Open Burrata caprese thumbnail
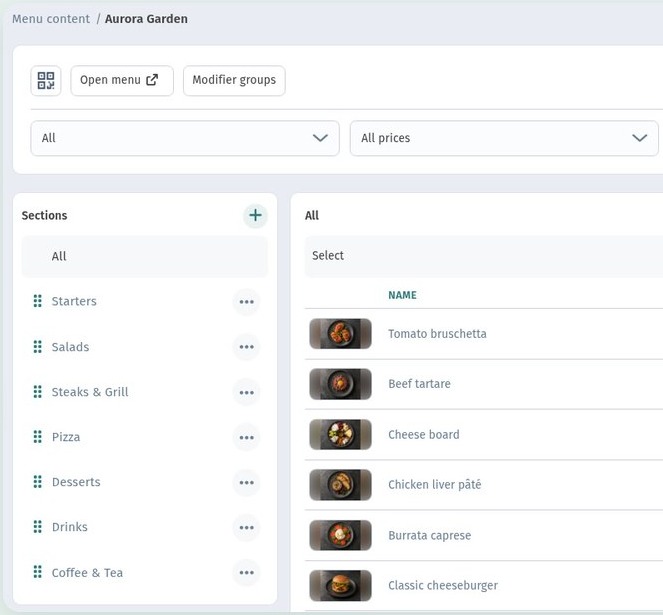Image resolution: width=663 pixels, height=615 pixels. point(340,535)
